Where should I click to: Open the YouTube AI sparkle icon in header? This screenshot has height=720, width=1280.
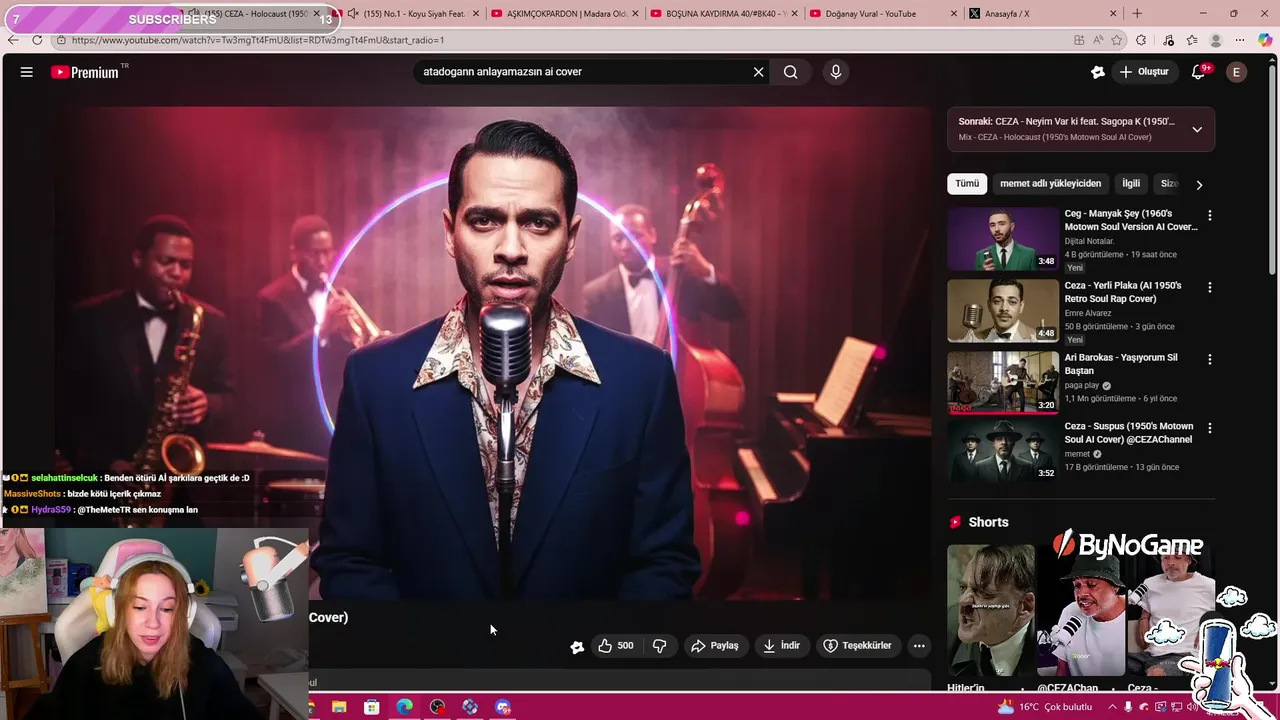click(1097, 72)
